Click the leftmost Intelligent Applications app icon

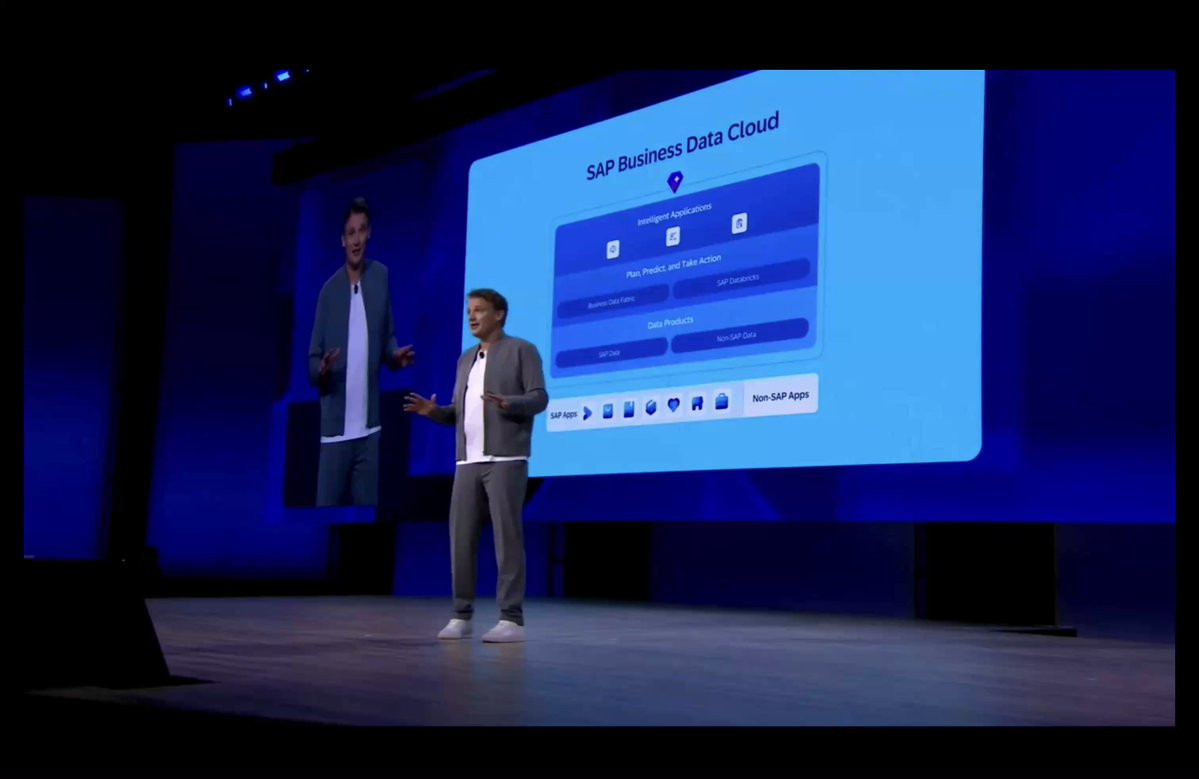[x=612, y=249]
